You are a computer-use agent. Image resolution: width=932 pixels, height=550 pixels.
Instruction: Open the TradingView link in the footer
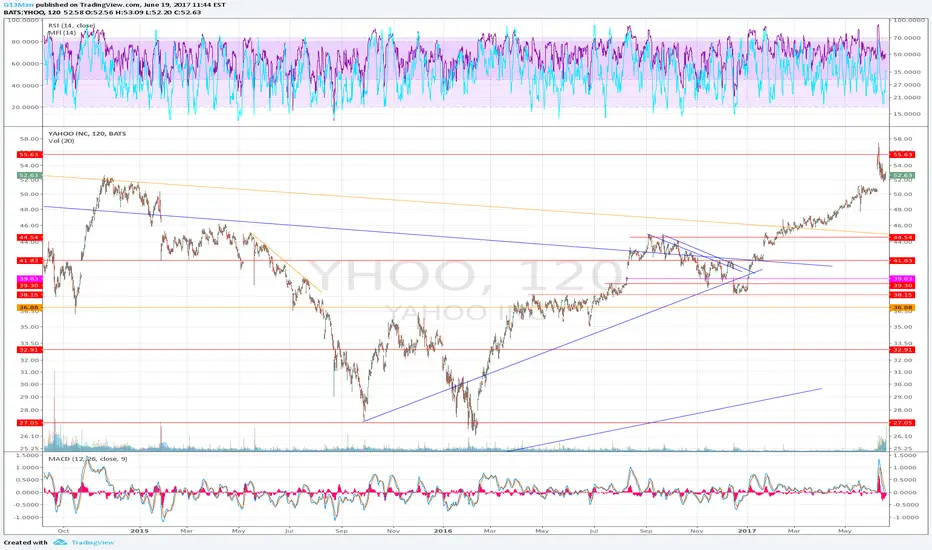(x=92, y=542)
